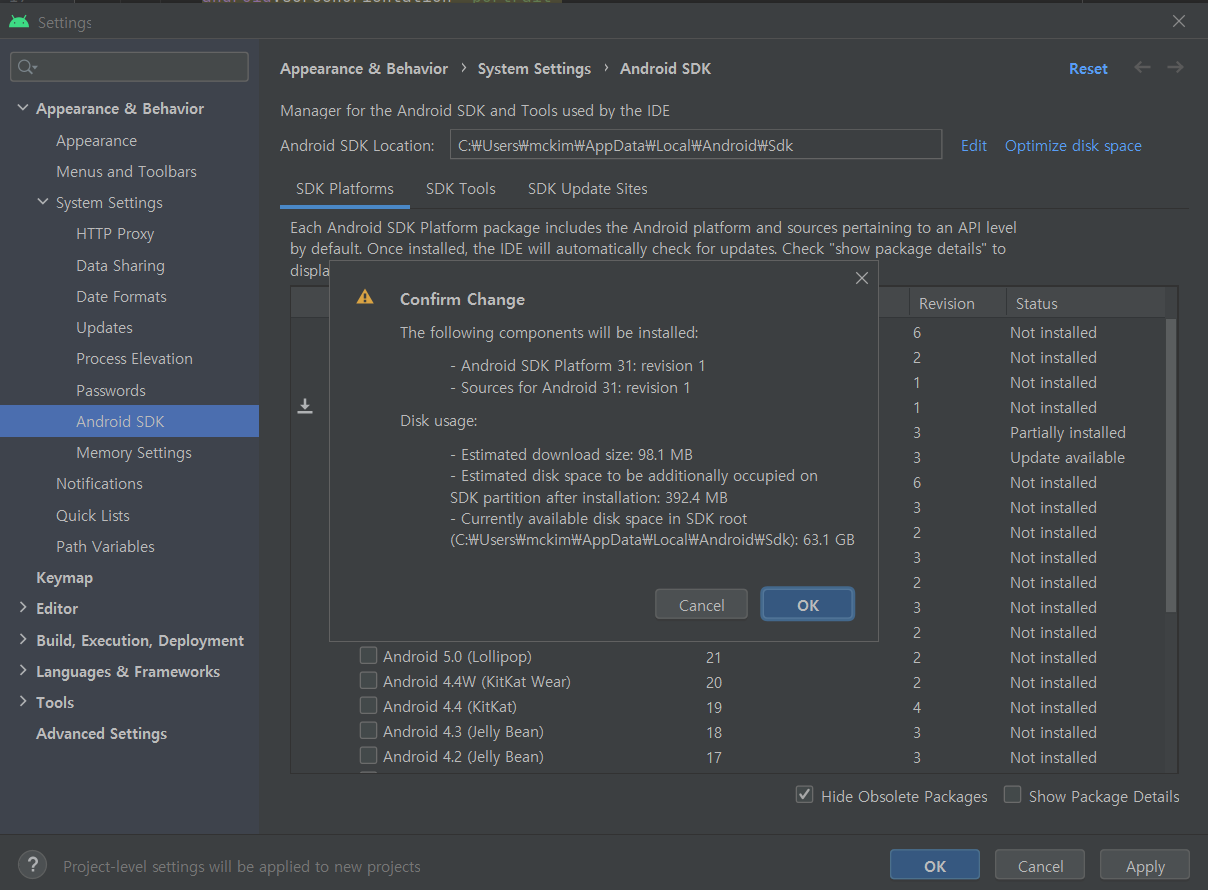The width and height of the screenshot is (1208, 890).
Task: Expand Build, Execution, Deployment section
Action: pos(23,640)
